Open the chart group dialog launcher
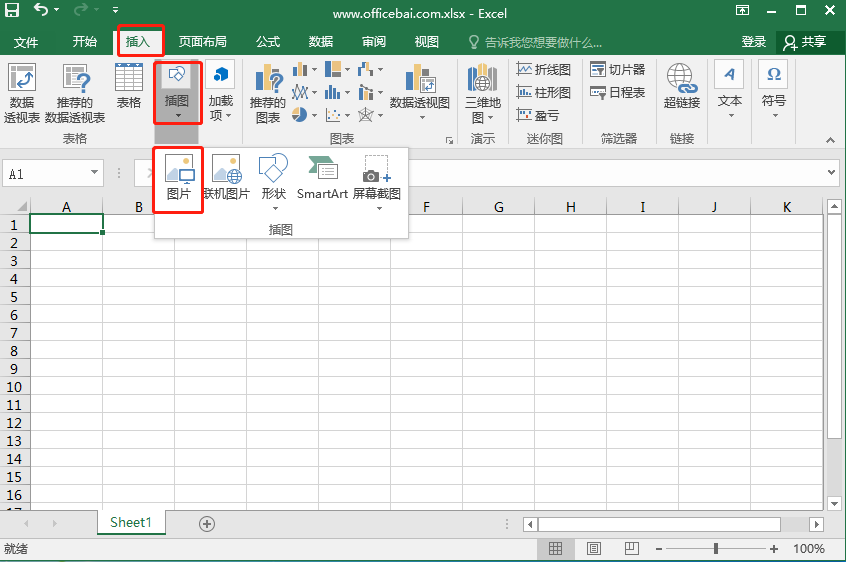This screenshot has width=846, height=562. (x=449, y=140)
